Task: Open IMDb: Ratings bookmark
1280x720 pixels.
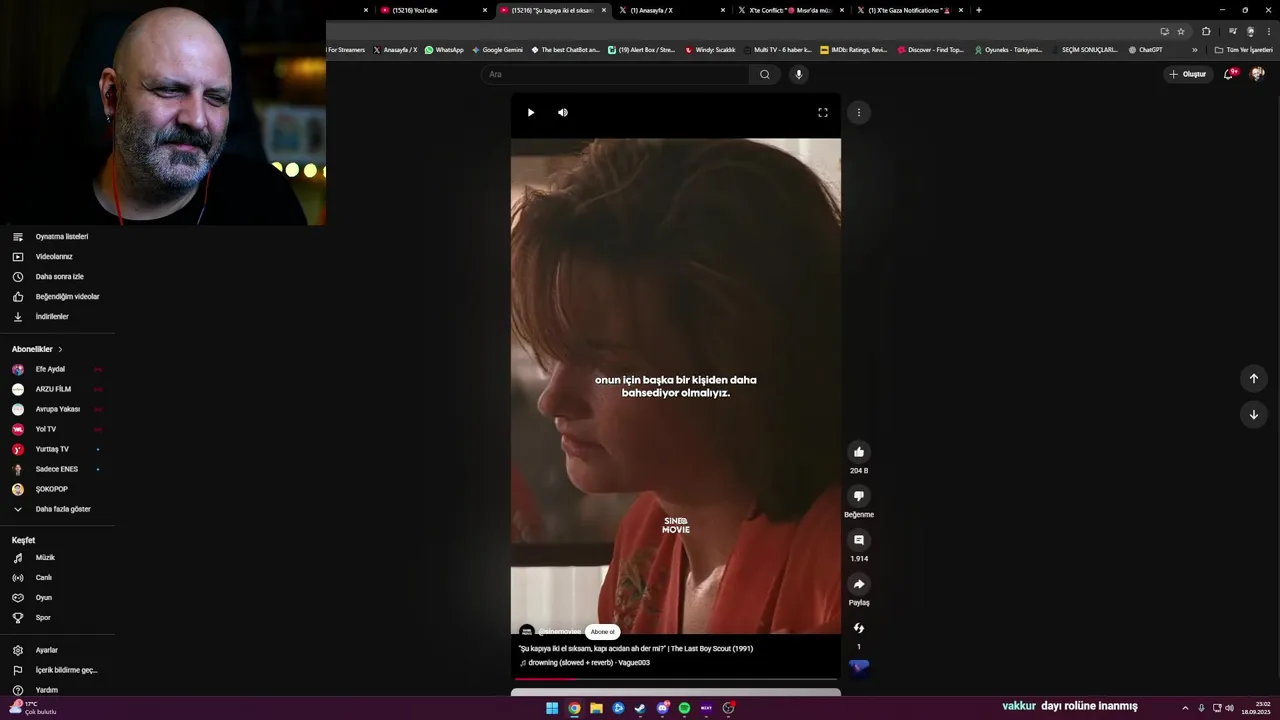Action: [x=853, y=50]
